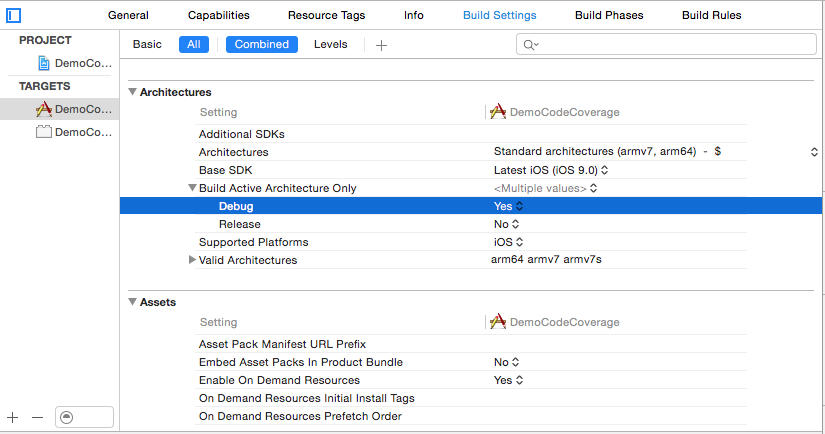Click the app target icon in TARGETS
Viewport: 825px width, 434px height.
pos(43,109)
